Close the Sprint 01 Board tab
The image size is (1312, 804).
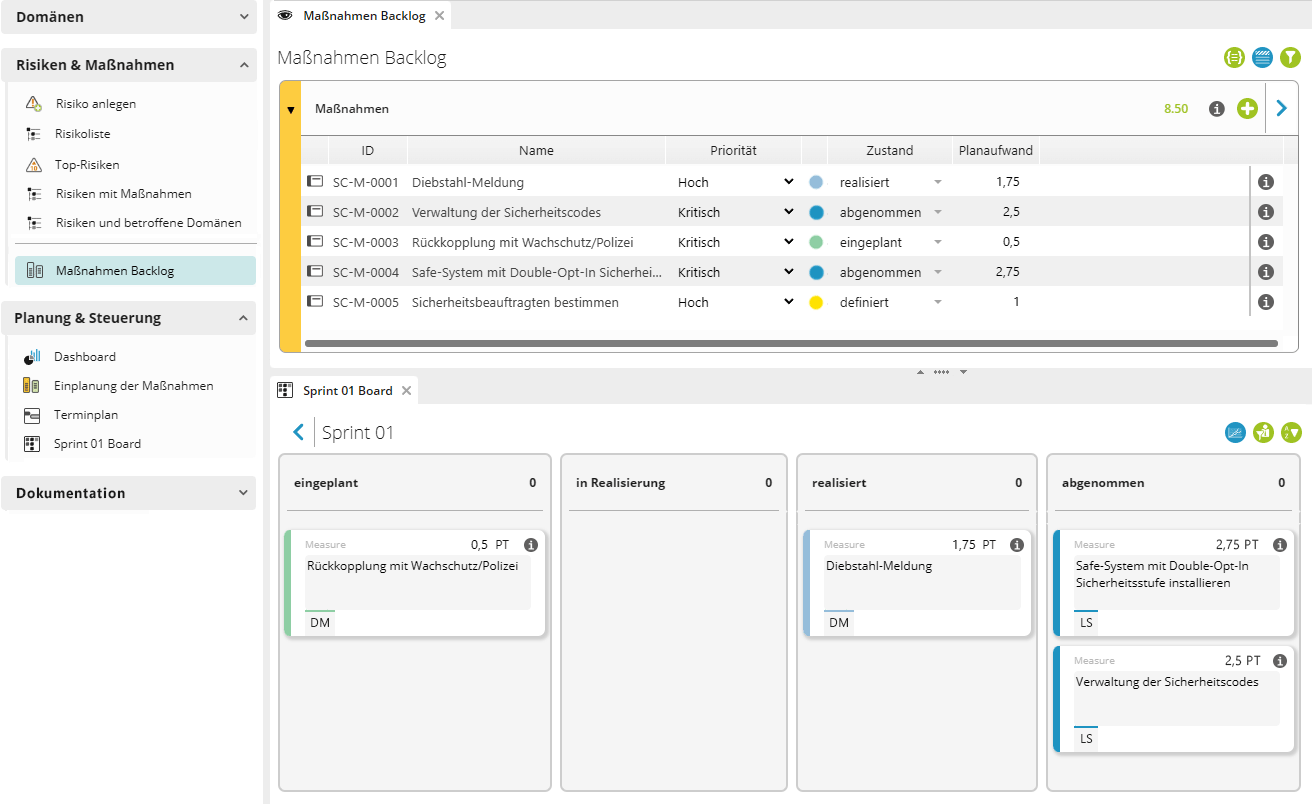click(x=406, y=391)
